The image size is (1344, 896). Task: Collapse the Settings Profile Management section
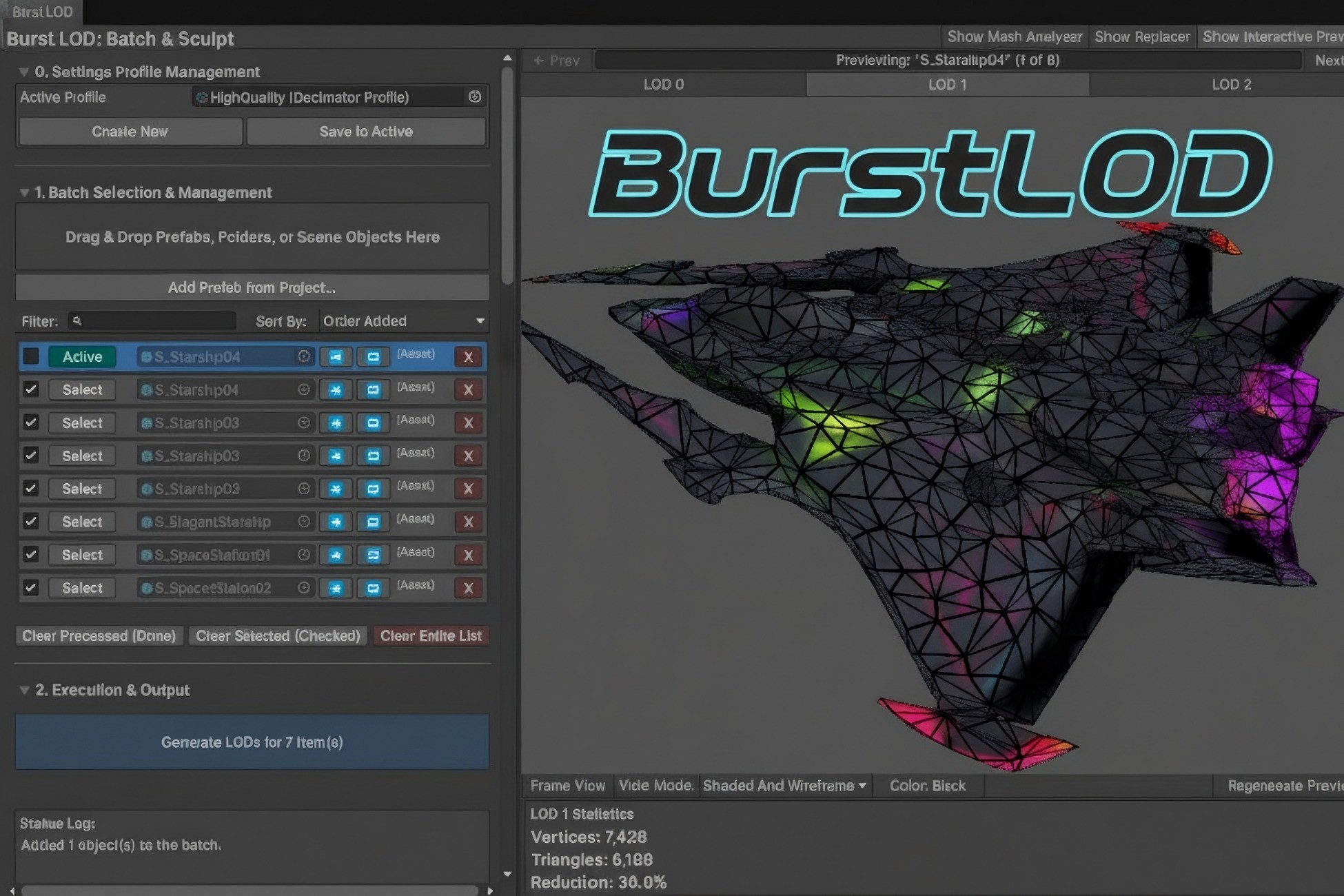tap(25, 72)
